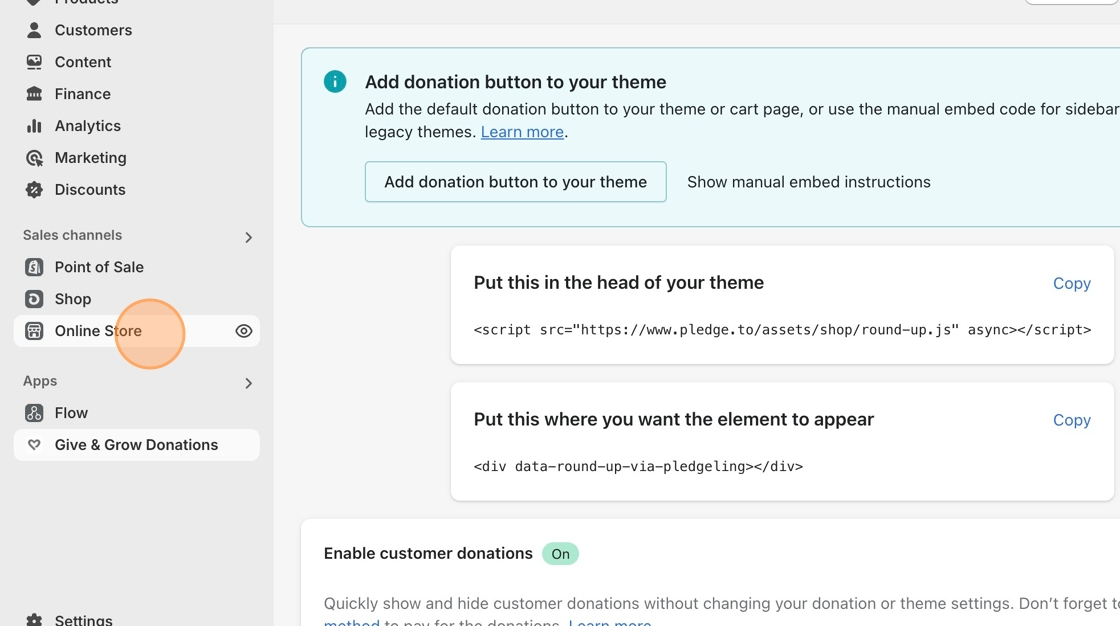1120x626 pixels.
Task: Click the round-up.js script code text
Action: pyautogui.click(x=782, y=329)
